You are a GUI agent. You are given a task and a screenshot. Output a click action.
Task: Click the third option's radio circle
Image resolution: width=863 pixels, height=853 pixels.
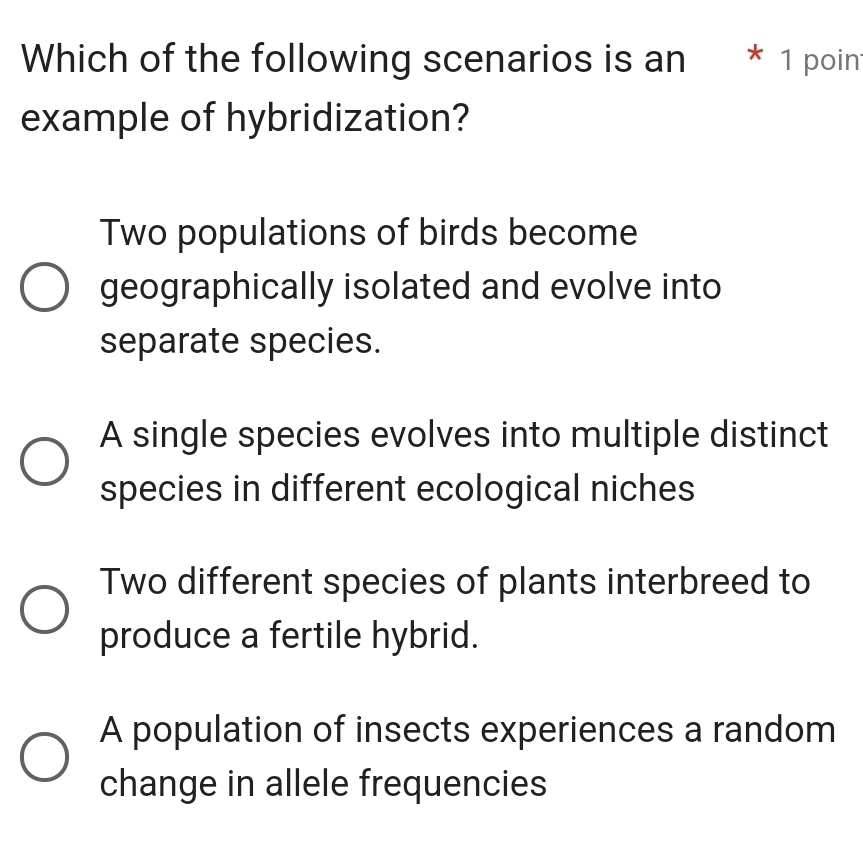tap(44, 608)
